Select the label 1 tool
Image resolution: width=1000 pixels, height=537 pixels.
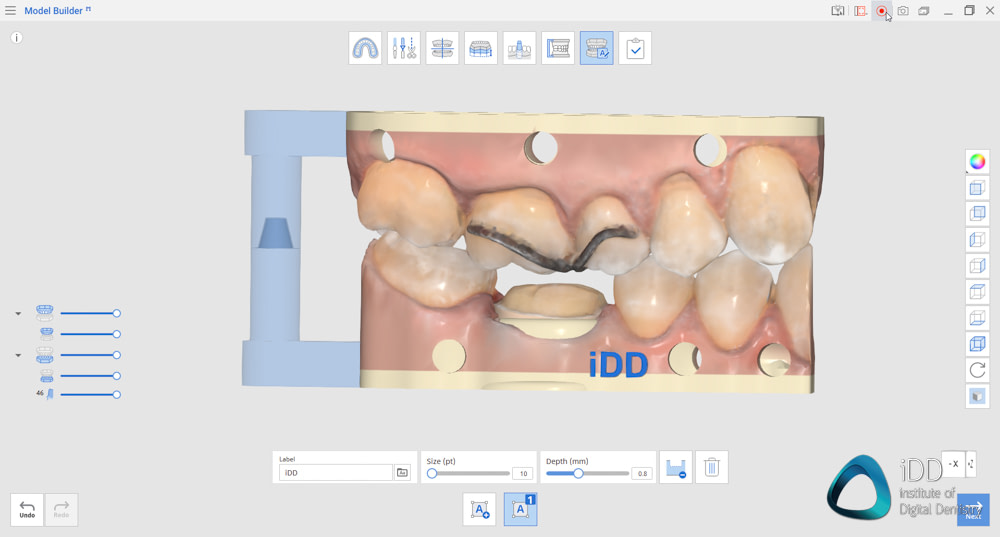(x=520, y=510)
